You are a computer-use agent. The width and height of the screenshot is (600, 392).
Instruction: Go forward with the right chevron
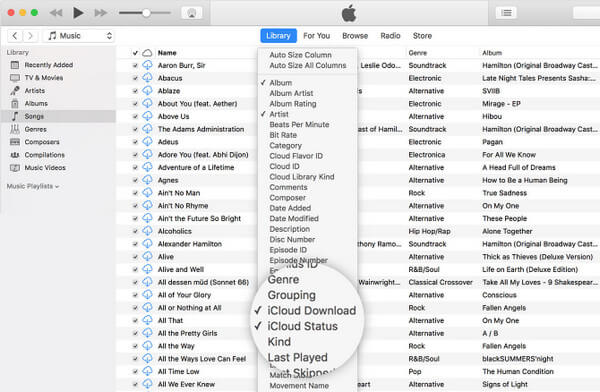pos(30,36)
